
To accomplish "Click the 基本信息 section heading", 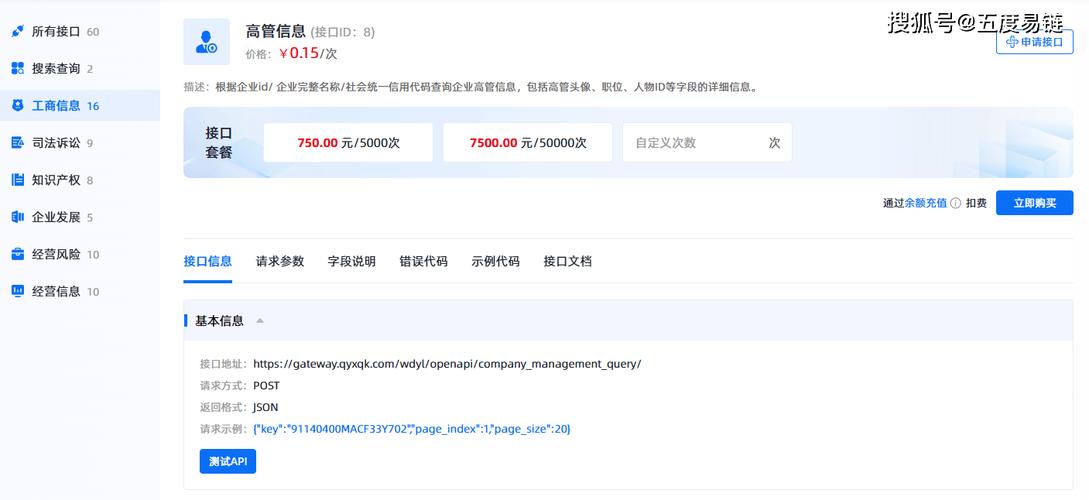I will [219, 321].
